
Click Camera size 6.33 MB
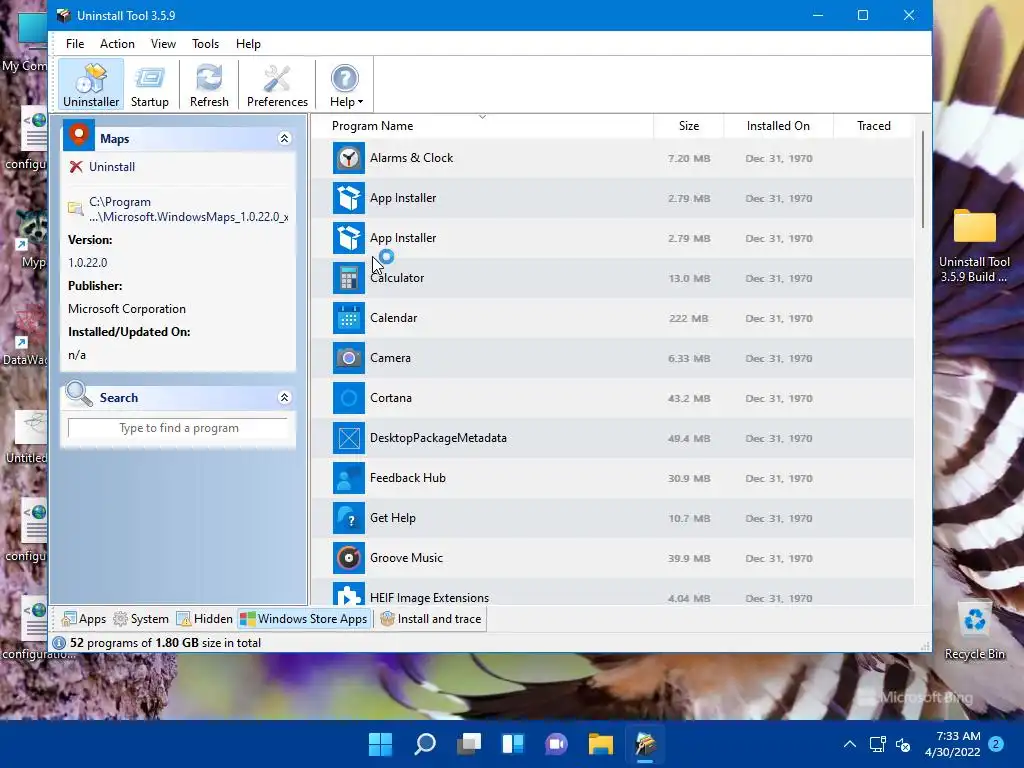[688, 358]
